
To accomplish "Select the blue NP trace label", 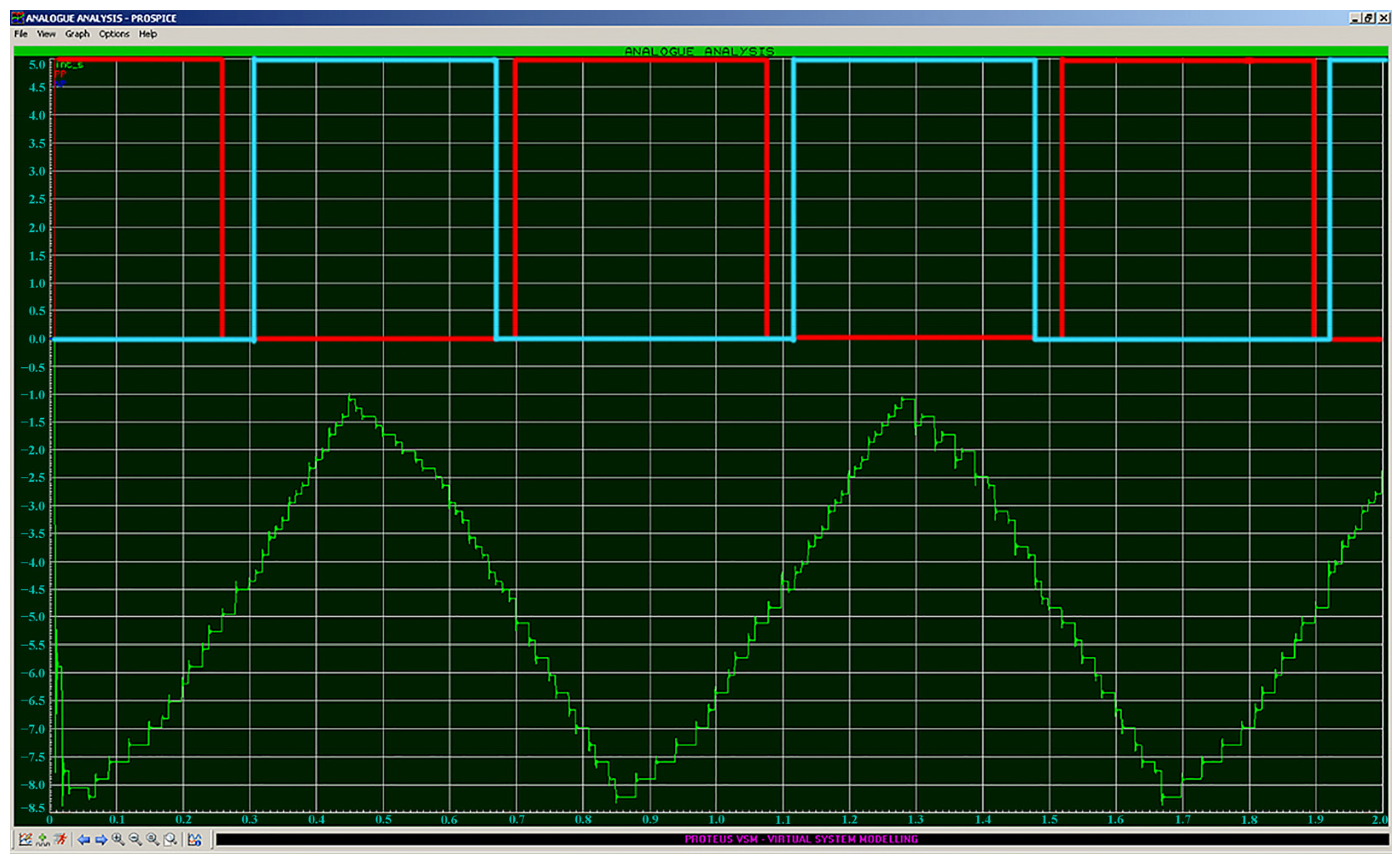I will click(61, 83).
